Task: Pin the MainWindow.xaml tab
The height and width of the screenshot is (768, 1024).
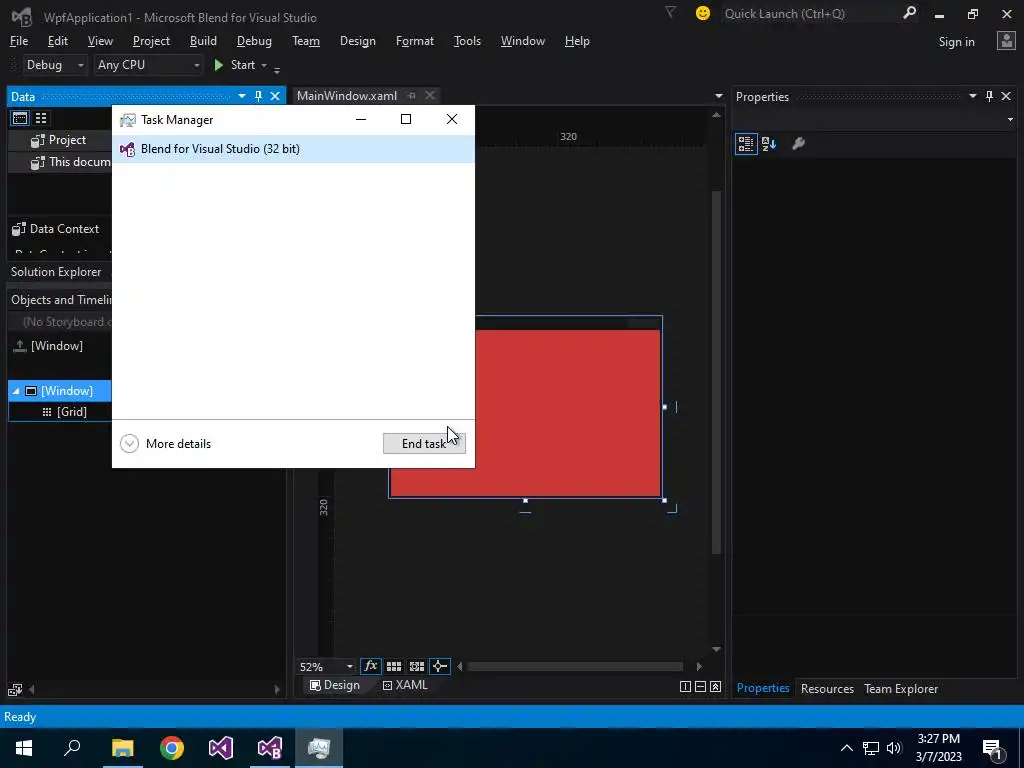Action: (411, 96)
